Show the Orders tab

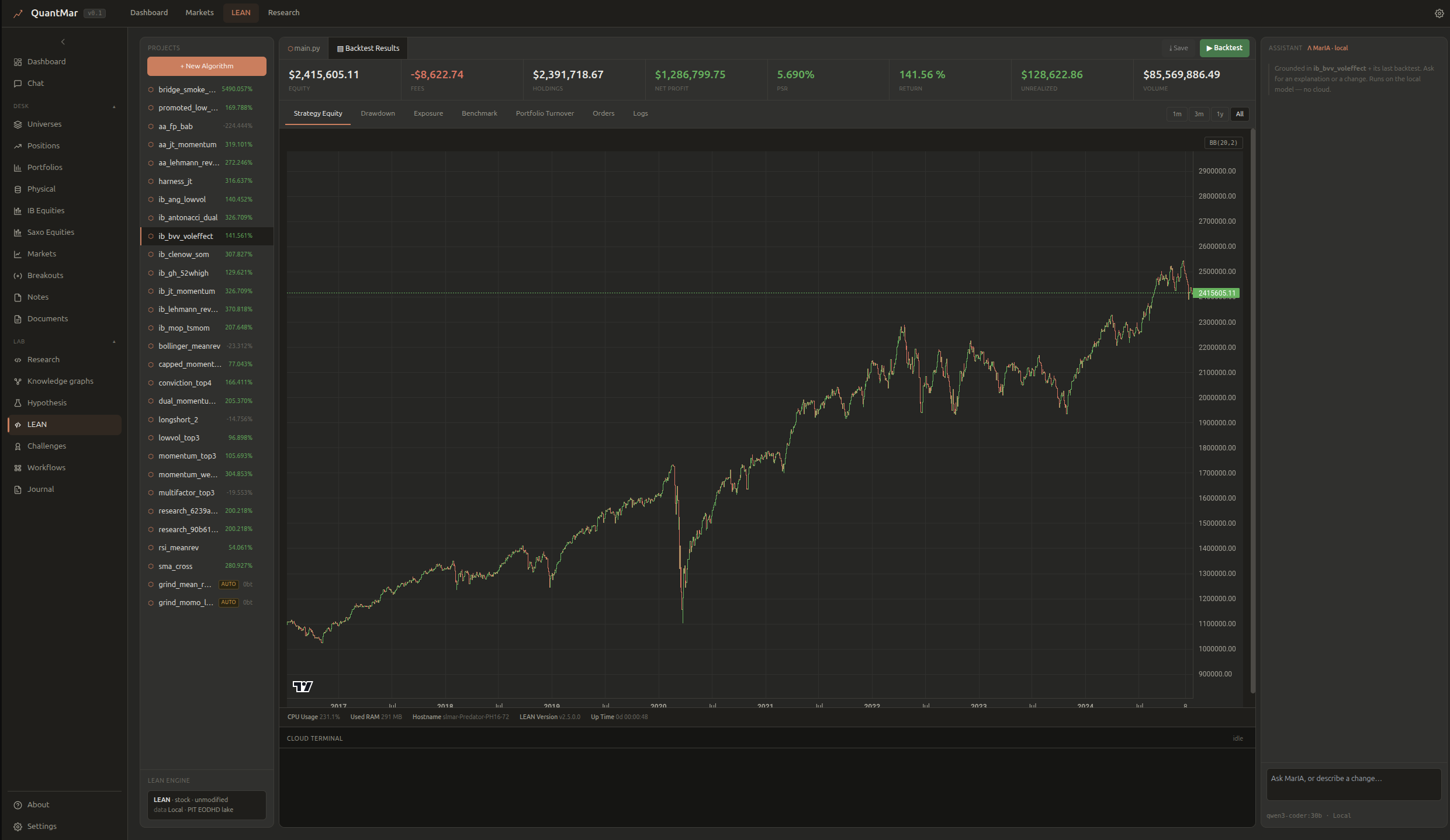point(603,113)
